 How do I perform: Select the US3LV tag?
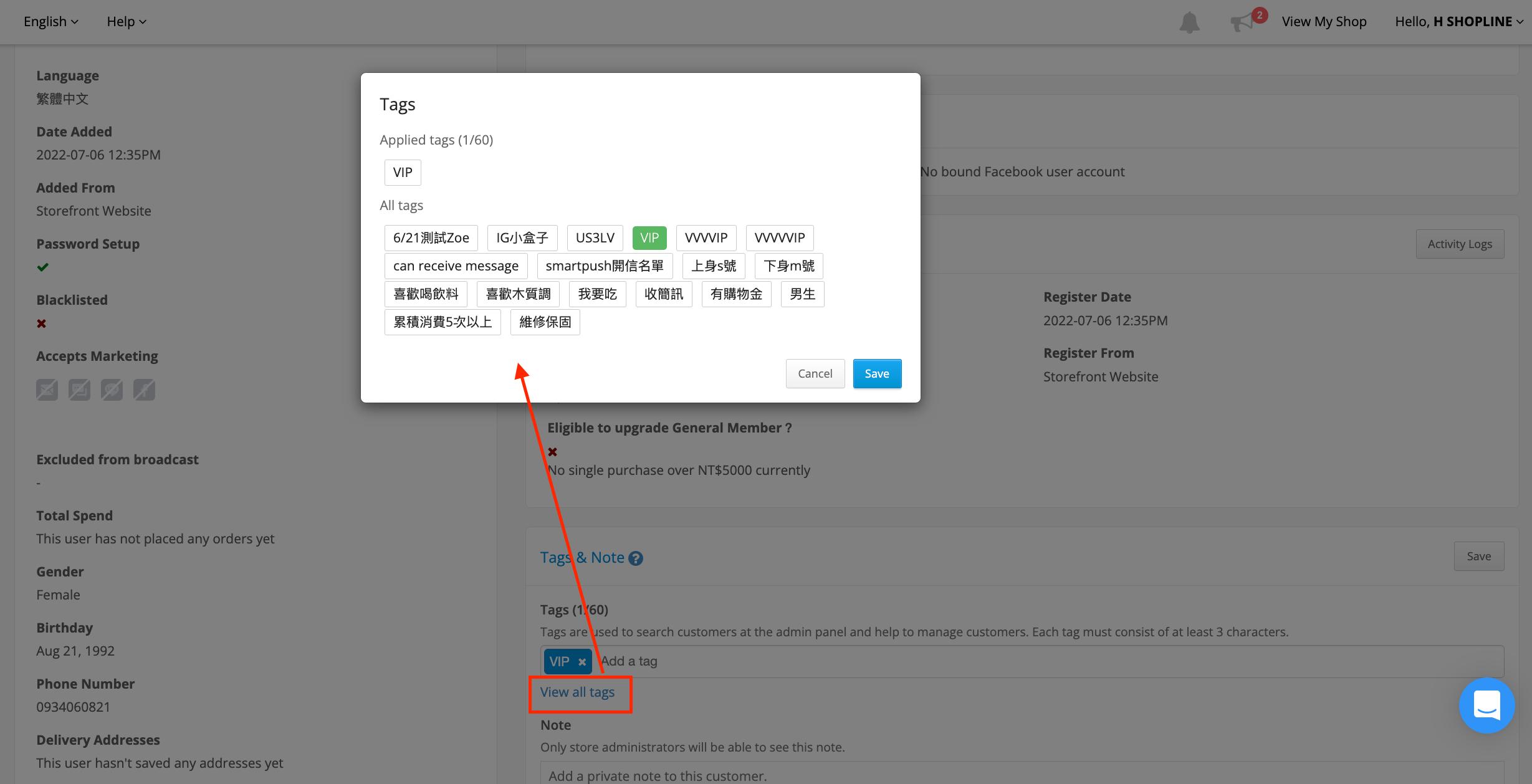(x=595, y=237)
